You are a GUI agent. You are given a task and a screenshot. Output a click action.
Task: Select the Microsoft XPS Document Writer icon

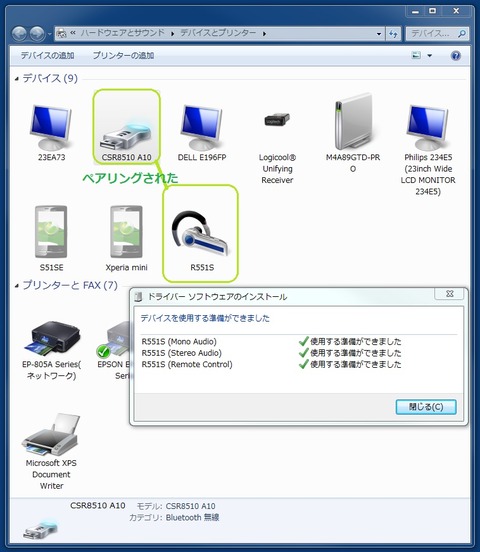click(x=51, y=434)
